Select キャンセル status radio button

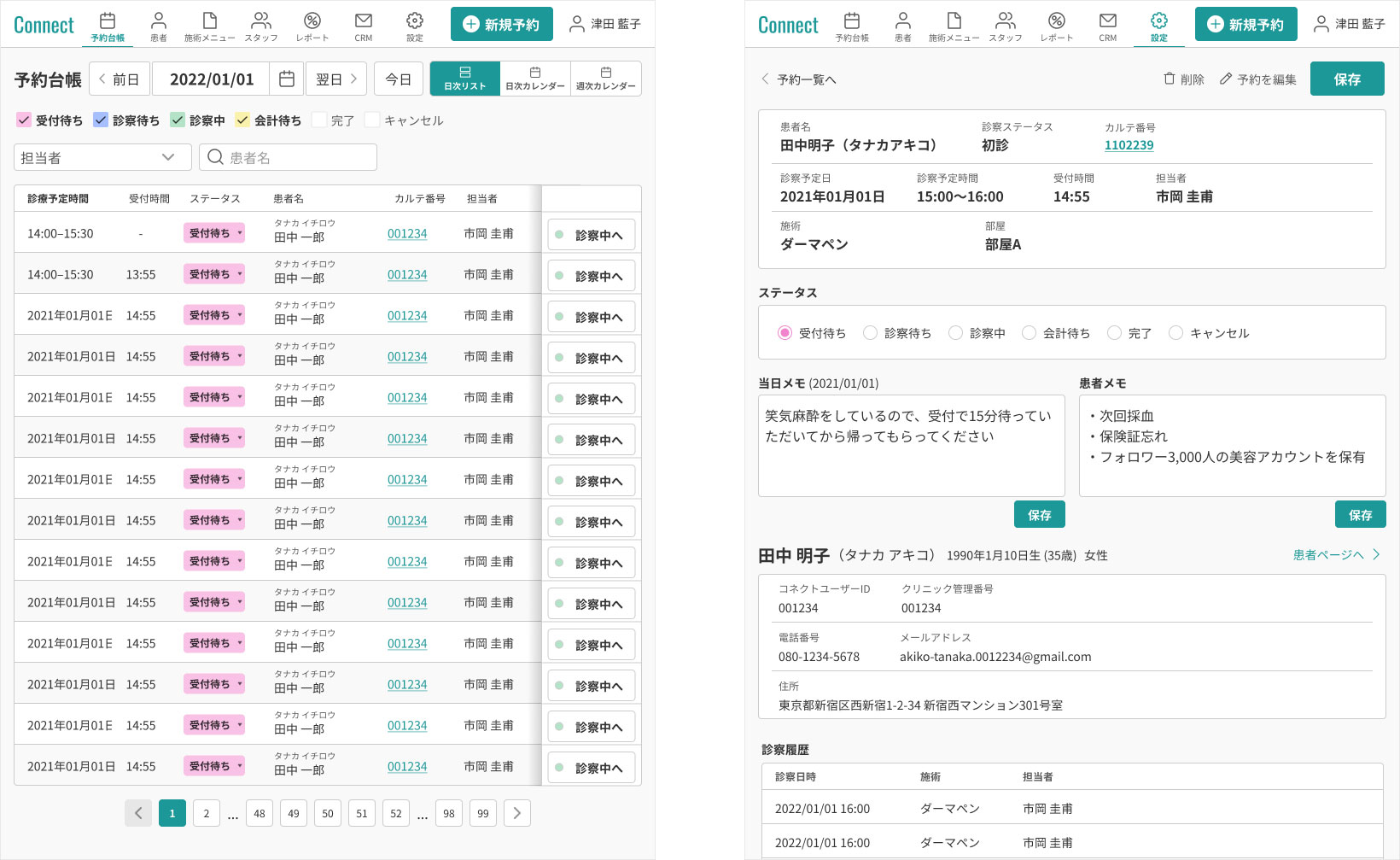[1175, 333]
